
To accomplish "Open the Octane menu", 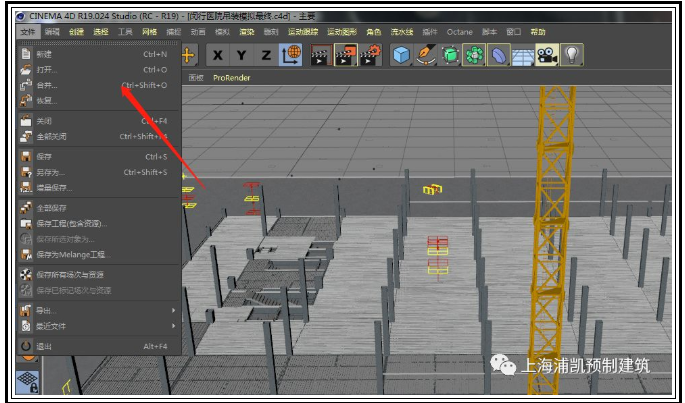I will [x=460, y=32].
